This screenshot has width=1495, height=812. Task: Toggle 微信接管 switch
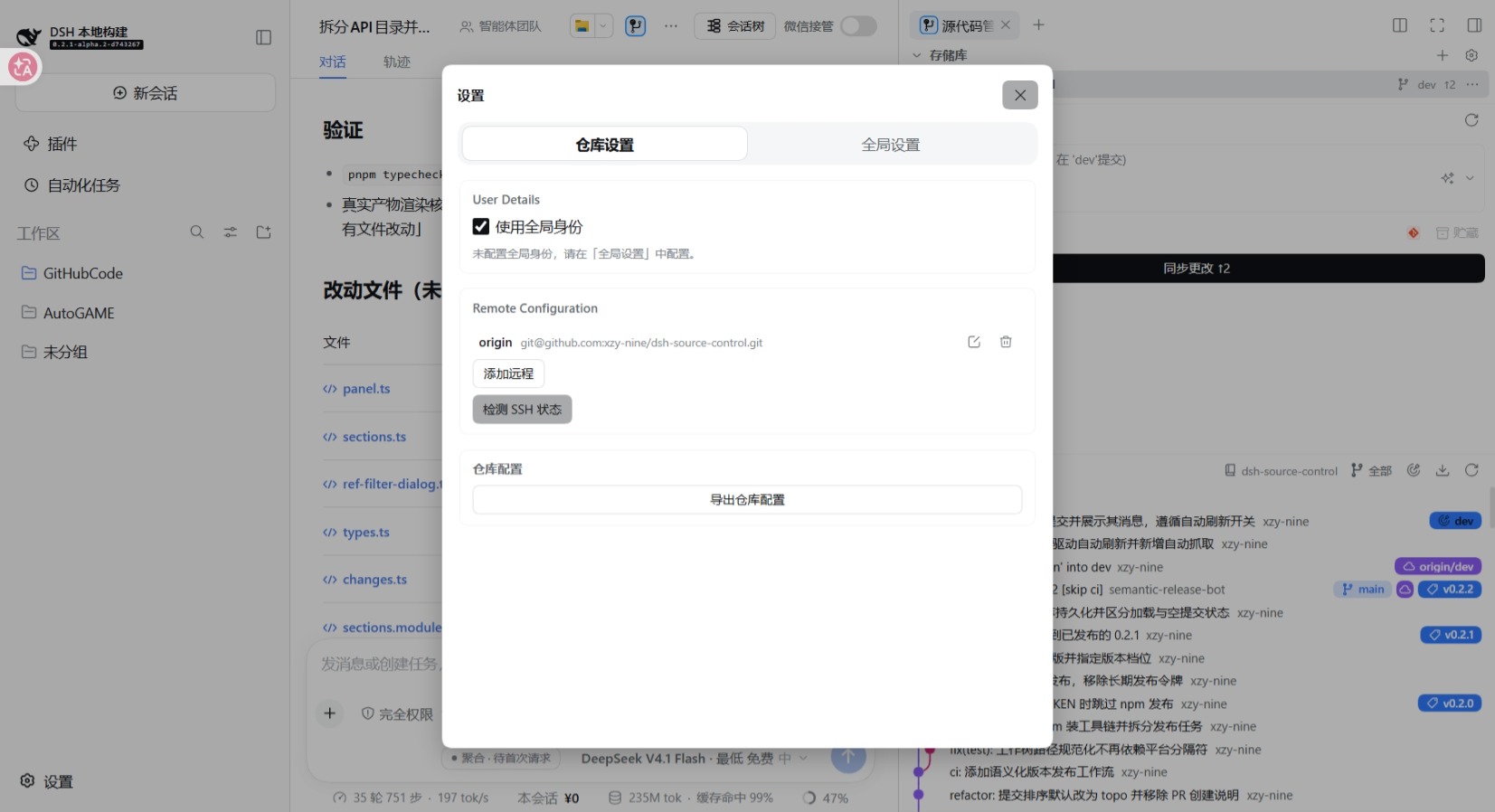point(858,26)
